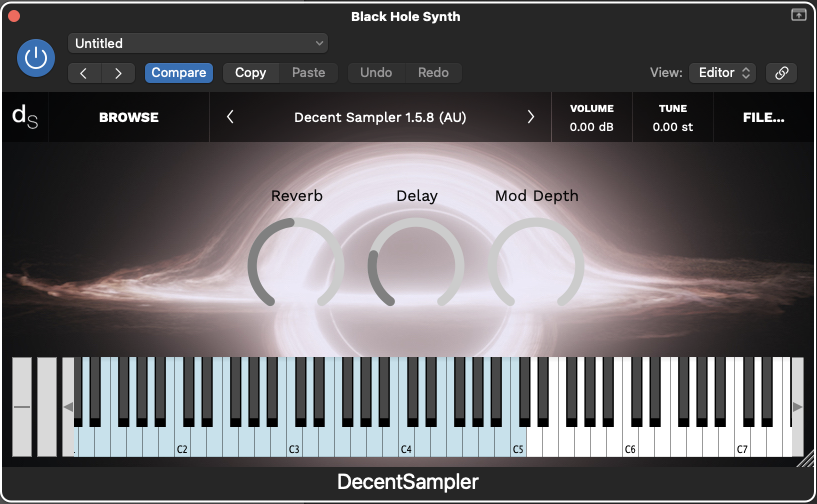Viewport: 817px width, 504px height.
Task: Click the modulation wheel strip
Action: [x=47, y=407]
